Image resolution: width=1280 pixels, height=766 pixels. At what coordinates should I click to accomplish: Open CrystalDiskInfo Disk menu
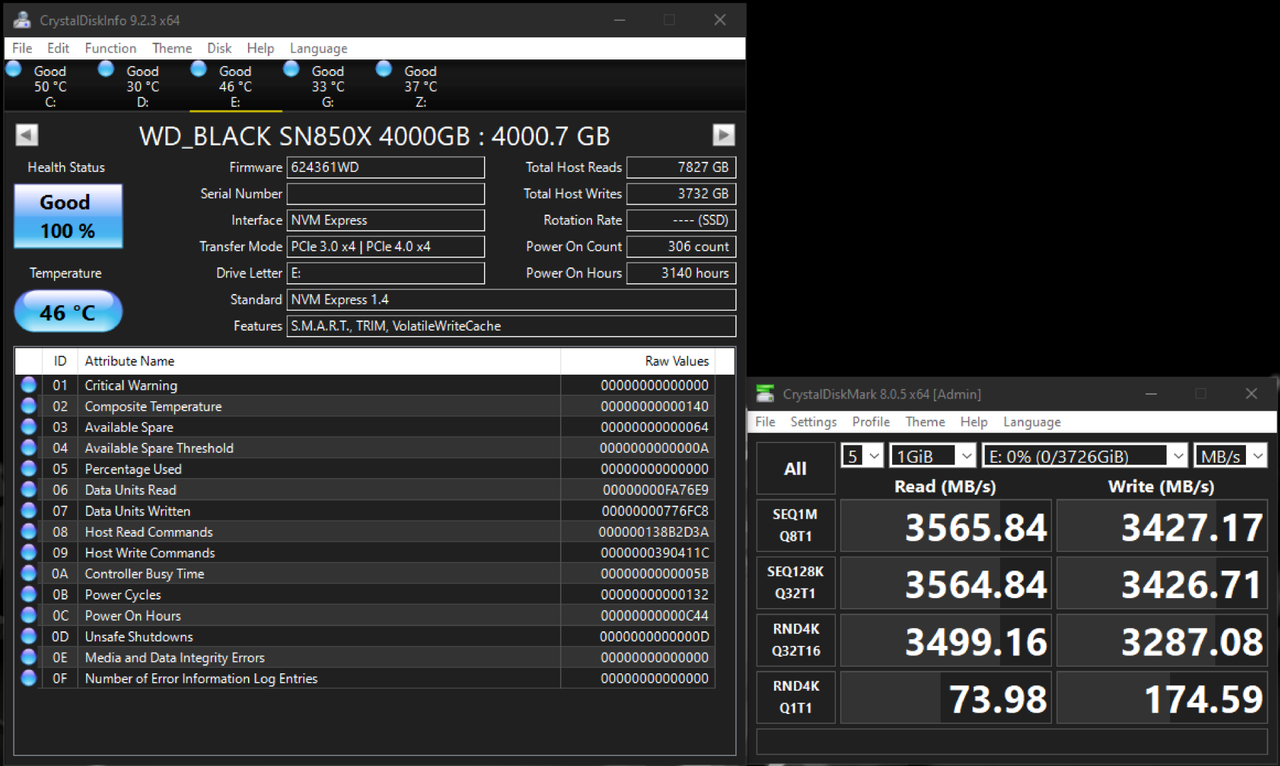[x=220, y=48]
